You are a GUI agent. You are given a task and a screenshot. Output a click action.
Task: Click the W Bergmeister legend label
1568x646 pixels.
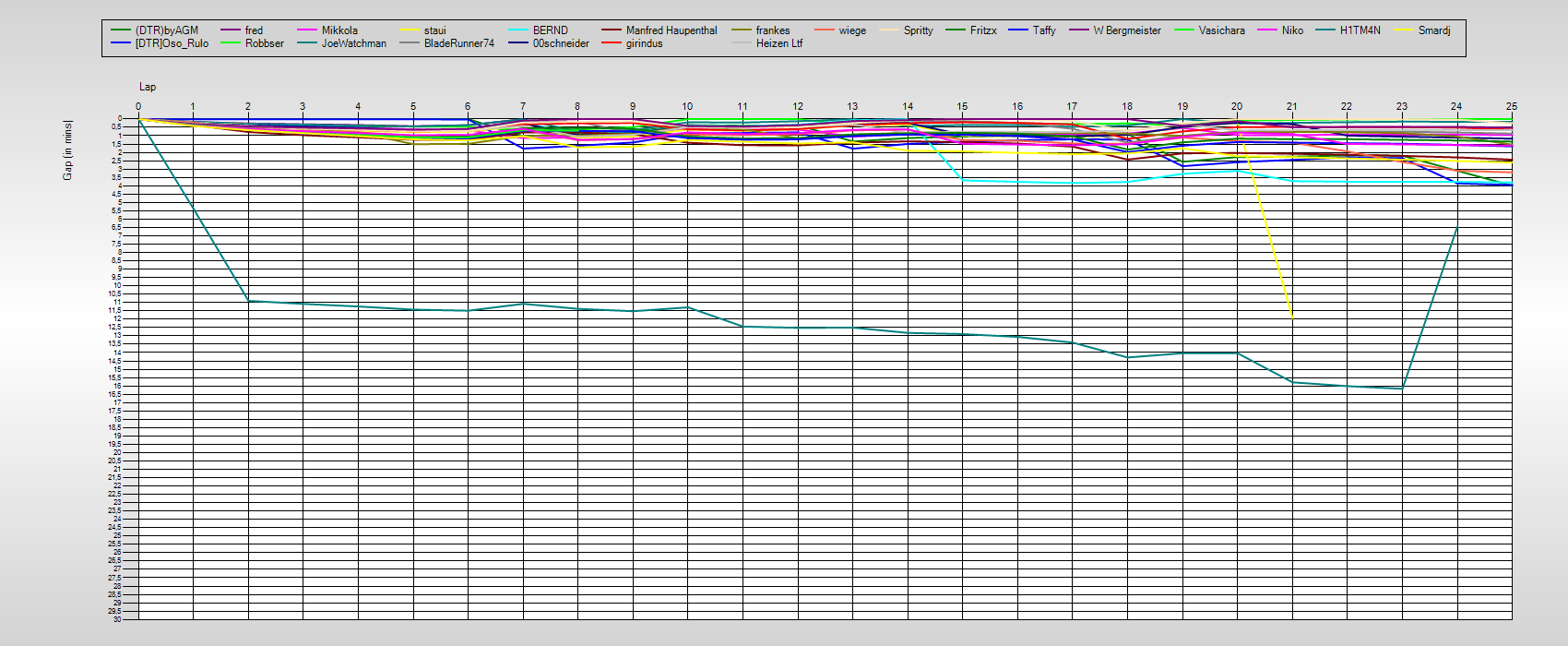click(1127, 30)
